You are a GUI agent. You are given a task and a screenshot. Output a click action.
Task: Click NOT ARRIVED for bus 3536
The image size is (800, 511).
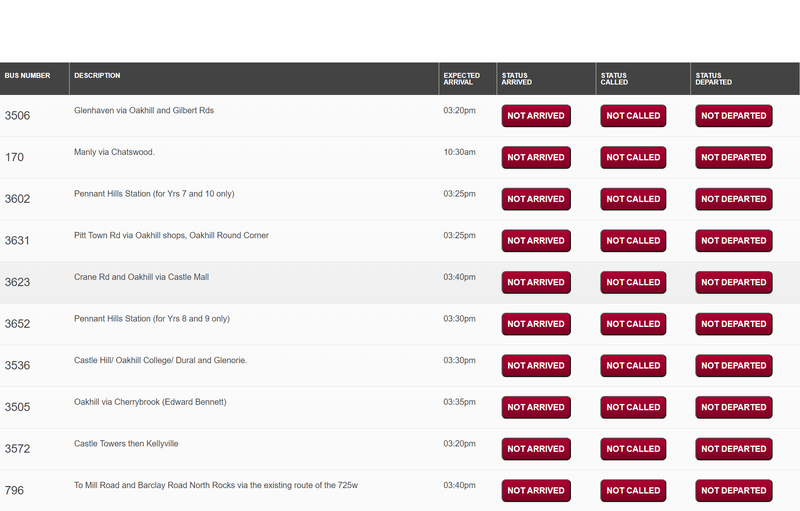click(536, 366)
